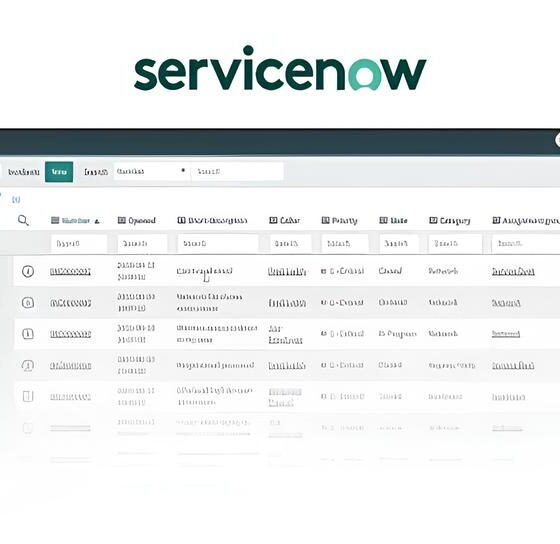Click the list search box right of dropdown
The height and width of the screenshot is (544, 560).
(238, 171)
